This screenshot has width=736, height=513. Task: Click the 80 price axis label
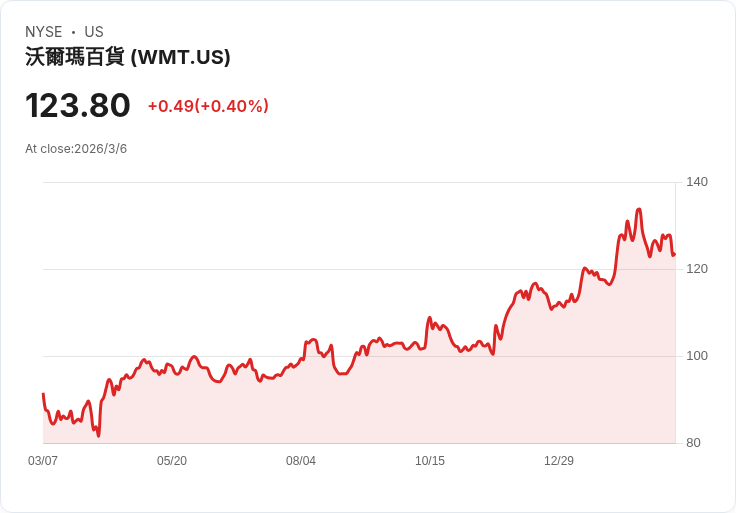(693, 443)
